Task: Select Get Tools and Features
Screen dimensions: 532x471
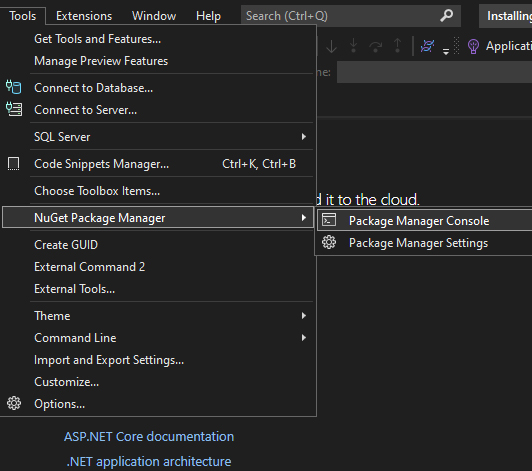Action: 98,39
